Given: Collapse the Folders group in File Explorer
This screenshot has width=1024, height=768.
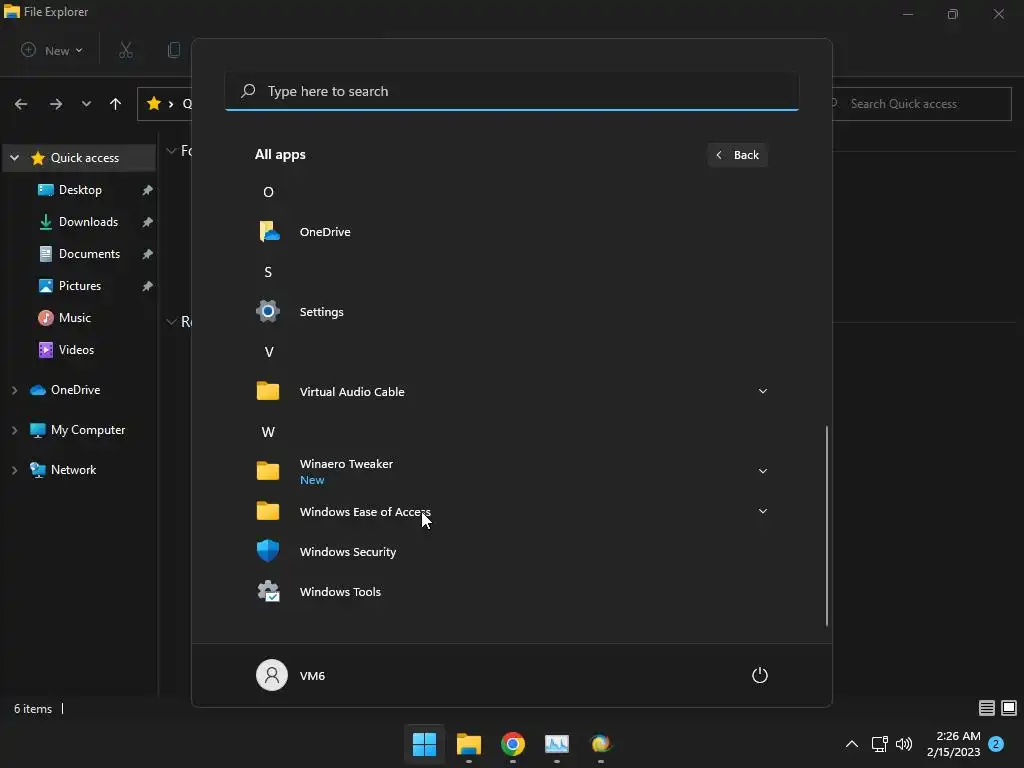Looking at the screenshot, I should [x=171, y=151].
